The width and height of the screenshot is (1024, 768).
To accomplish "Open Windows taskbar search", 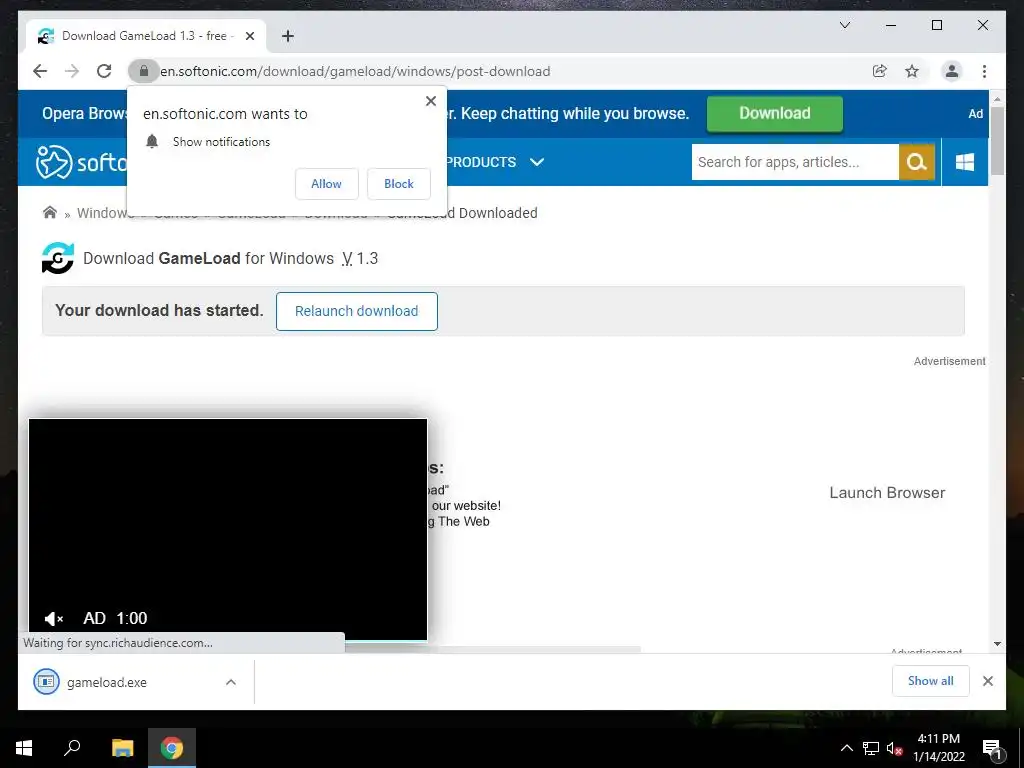I will pos(72,748).
